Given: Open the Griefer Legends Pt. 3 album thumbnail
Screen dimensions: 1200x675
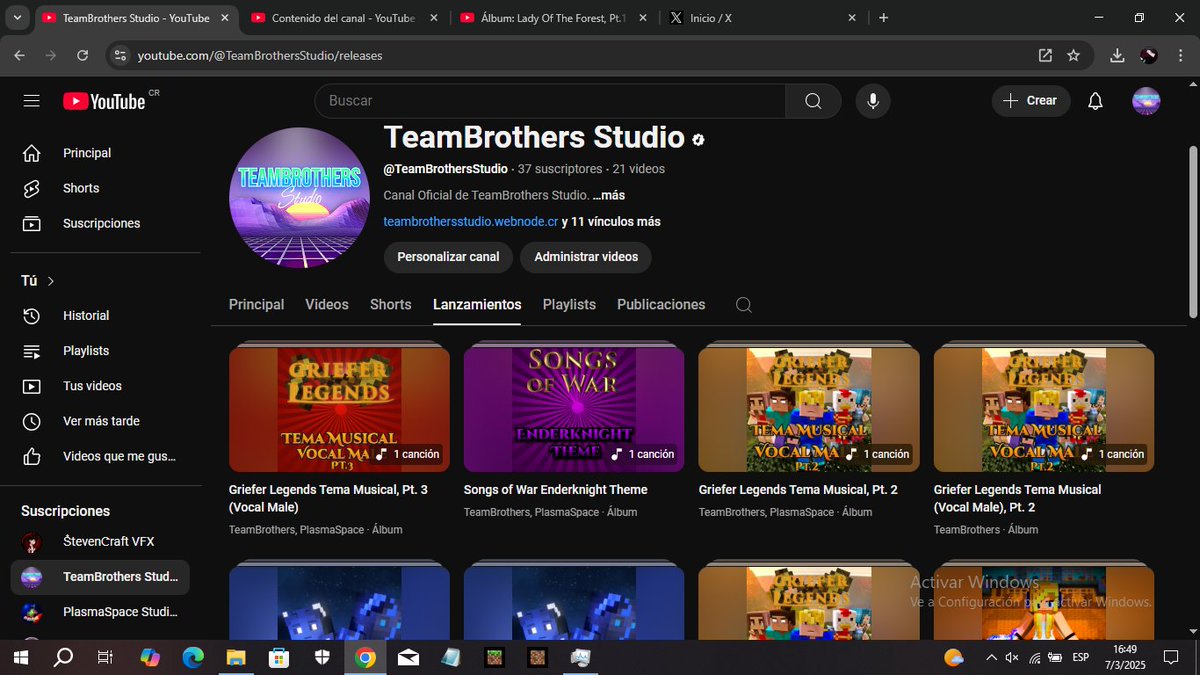Looking at the screenshot, I should tap(339, 408).
